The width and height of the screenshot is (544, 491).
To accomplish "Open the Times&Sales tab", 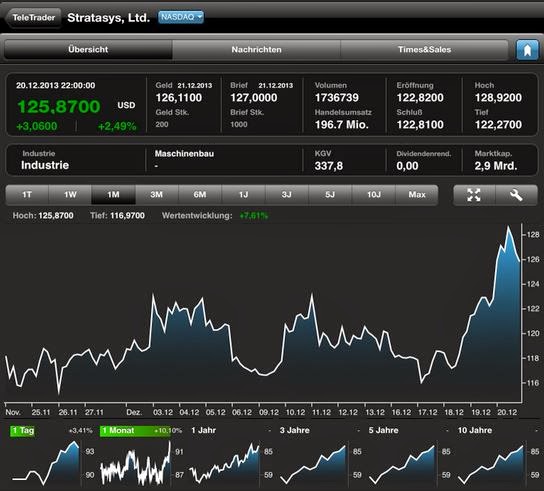I will [x=425, y=50].
